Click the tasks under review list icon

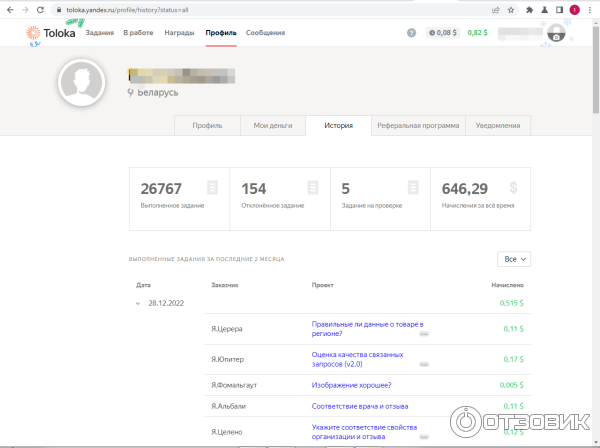point(413,187)
